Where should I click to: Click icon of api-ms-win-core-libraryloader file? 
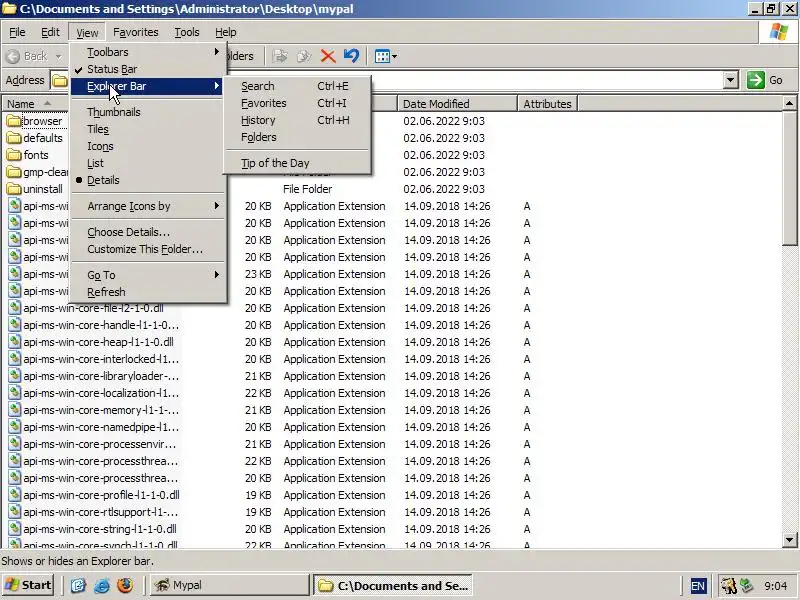(15, 376)
